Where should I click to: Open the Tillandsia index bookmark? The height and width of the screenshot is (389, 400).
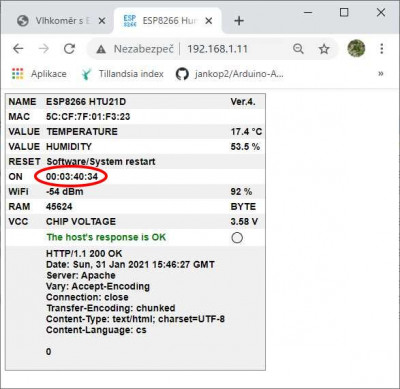tap(122, 74)
